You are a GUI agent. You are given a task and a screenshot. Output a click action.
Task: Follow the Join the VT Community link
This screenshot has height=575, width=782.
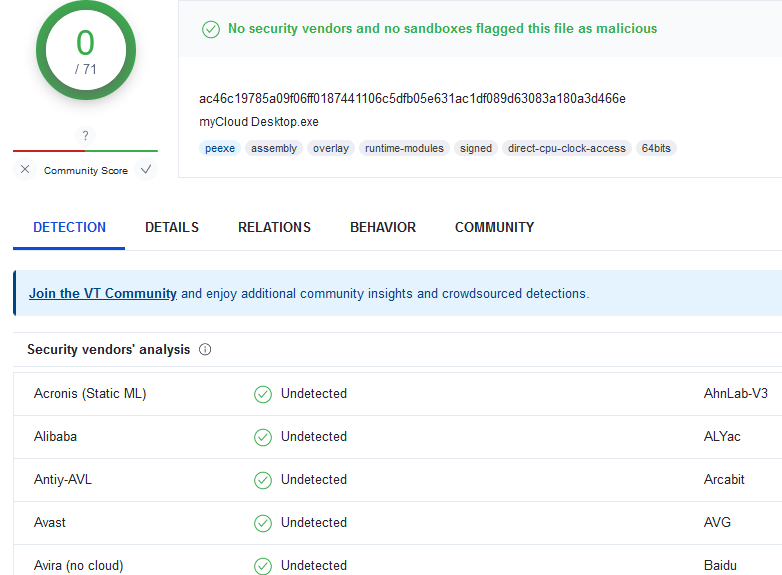coord(103,294)
